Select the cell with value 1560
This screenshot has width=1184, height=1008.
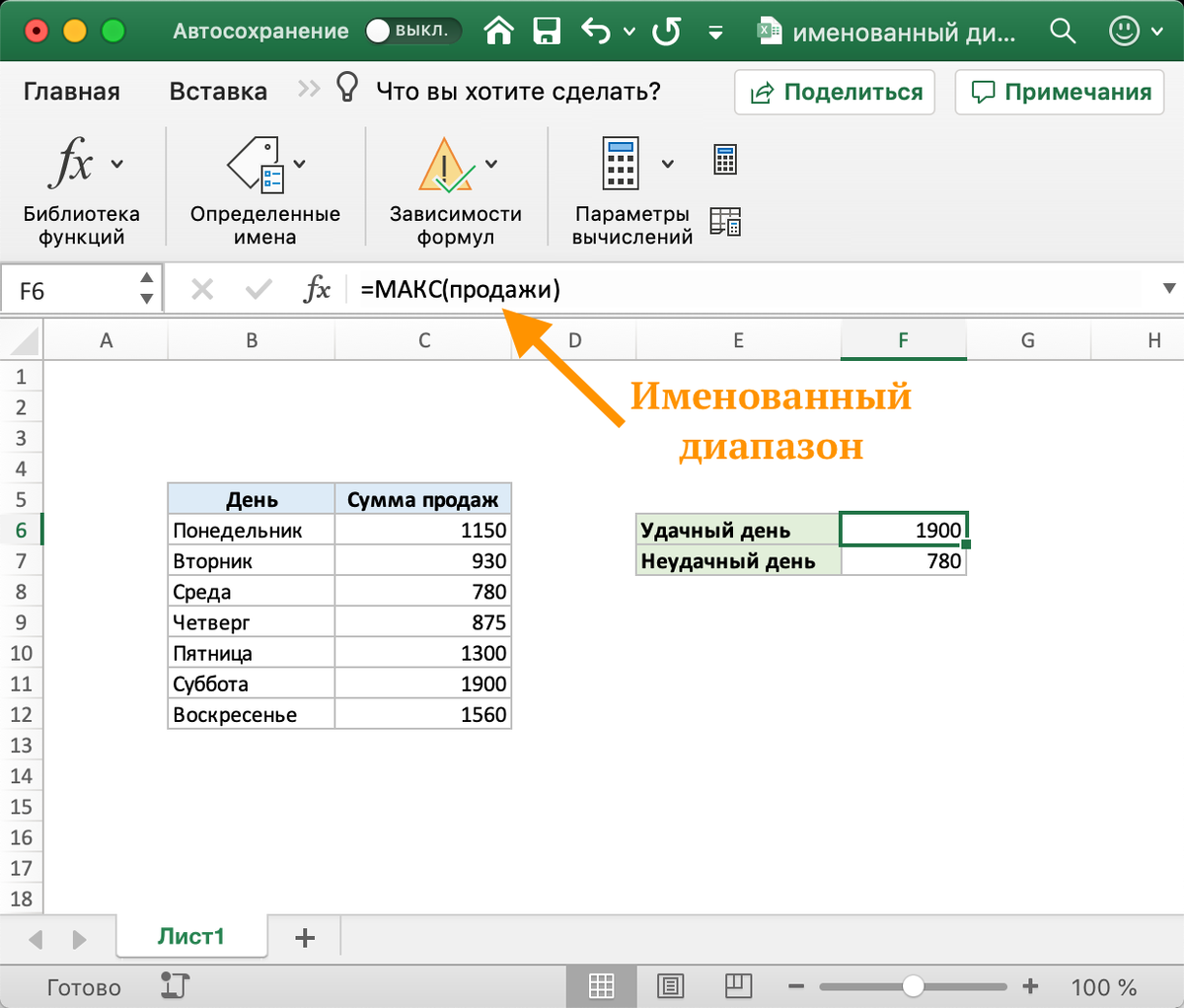click(x=423, y=714)
